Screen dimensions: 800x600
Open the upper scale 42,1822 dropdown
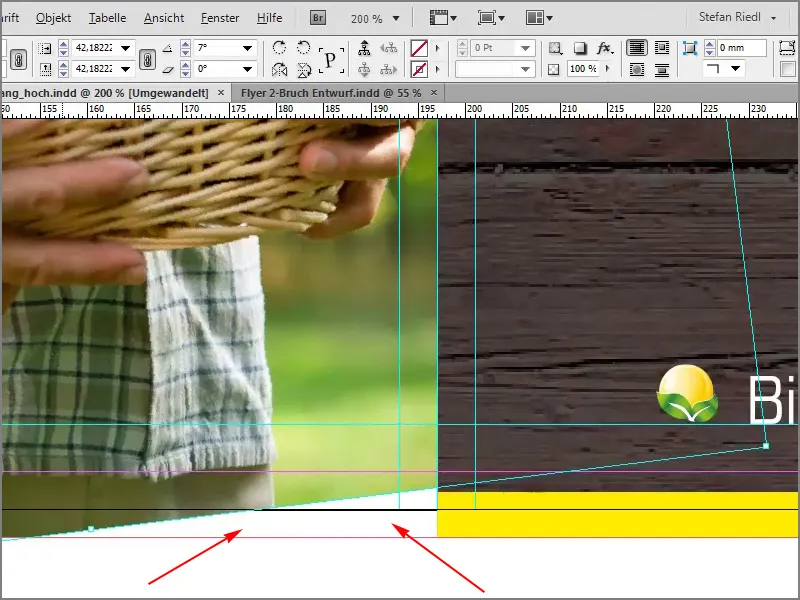125,48
